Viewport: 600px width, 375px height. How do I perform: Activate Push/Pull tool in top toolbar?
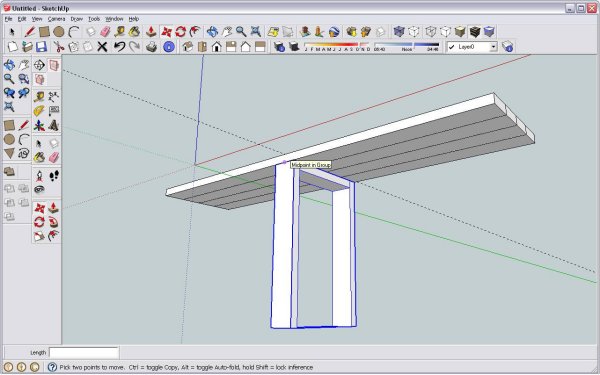(151, 32)
